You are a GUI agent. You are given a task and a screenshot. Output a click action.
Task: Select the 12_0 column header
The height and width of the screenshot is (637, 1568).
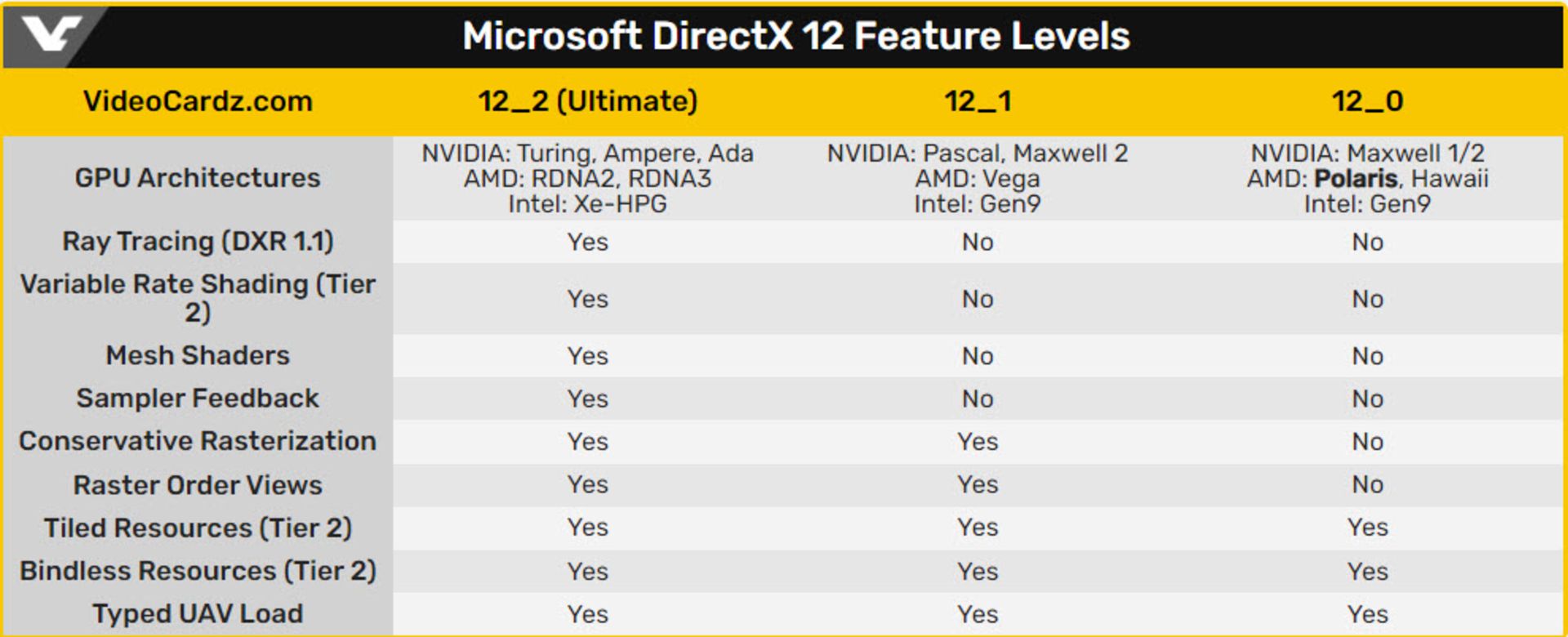click(x=1367, y=101)
